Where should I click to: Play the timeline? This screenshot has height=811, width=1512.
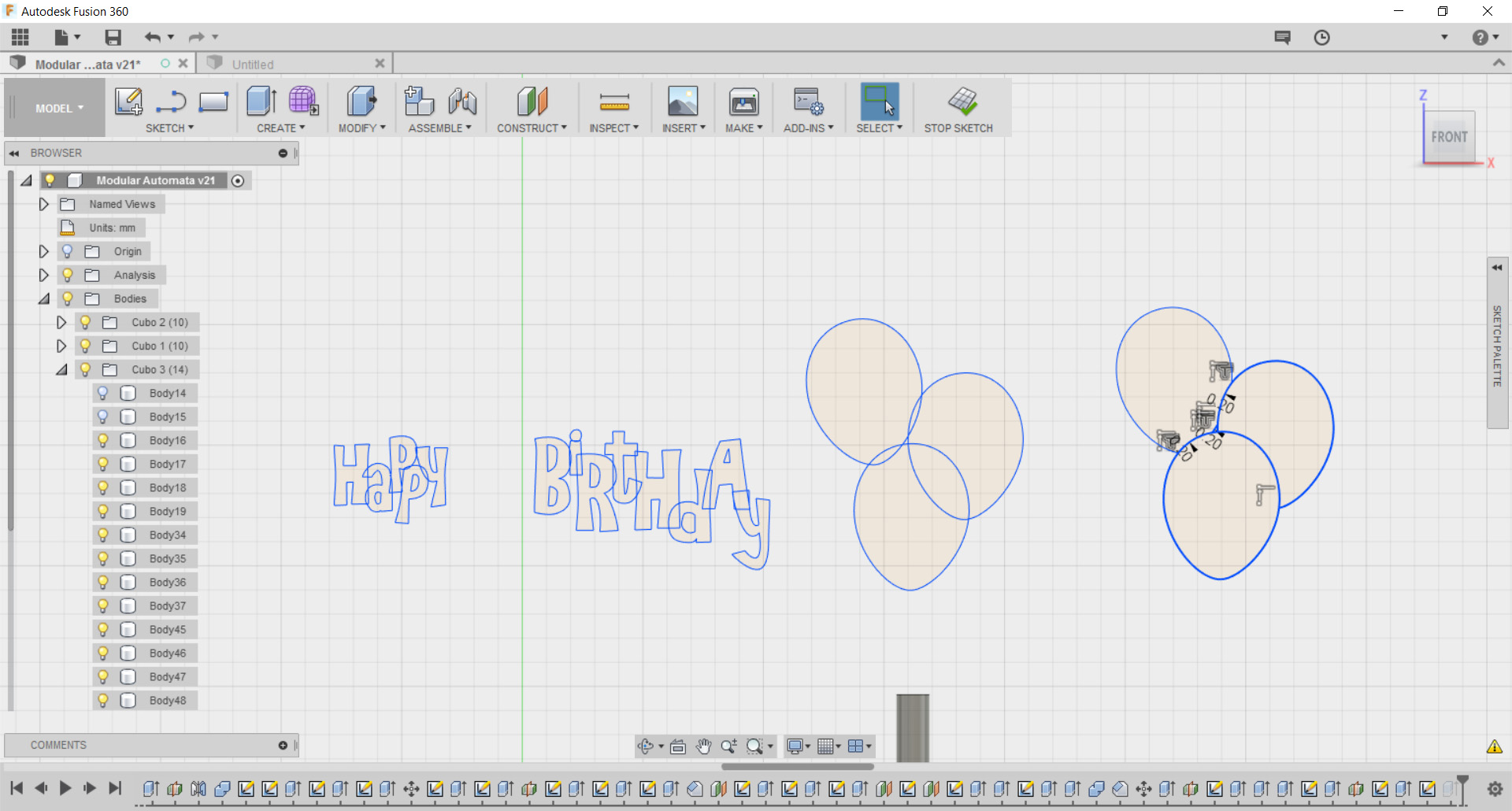point(65,788)
